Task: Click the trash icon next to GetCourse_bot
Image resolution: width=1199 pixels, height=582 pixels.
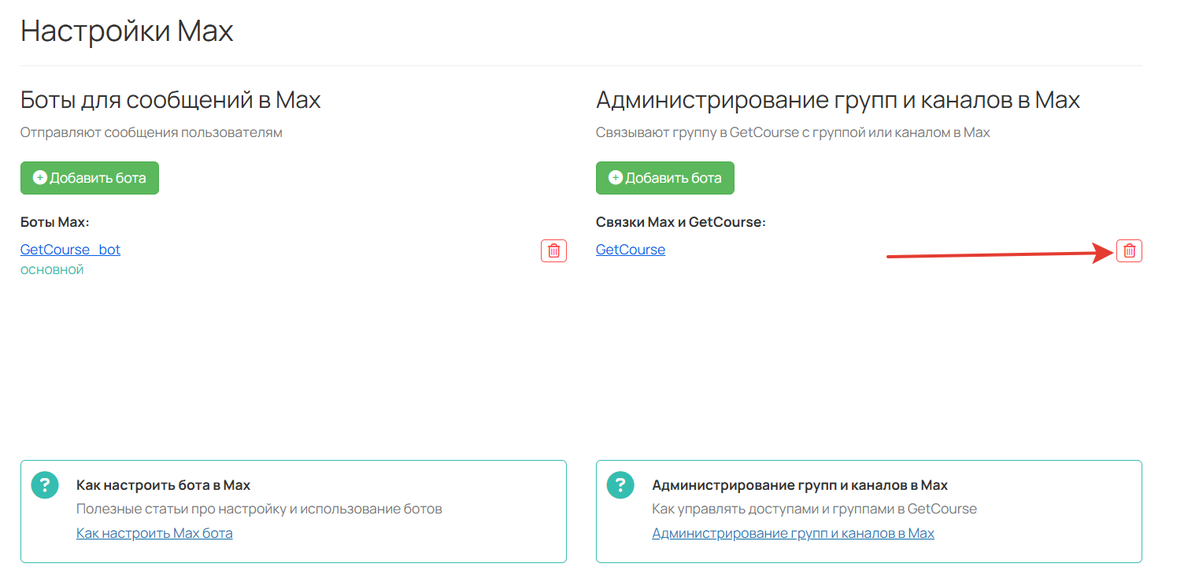Action: click(553, 251)
